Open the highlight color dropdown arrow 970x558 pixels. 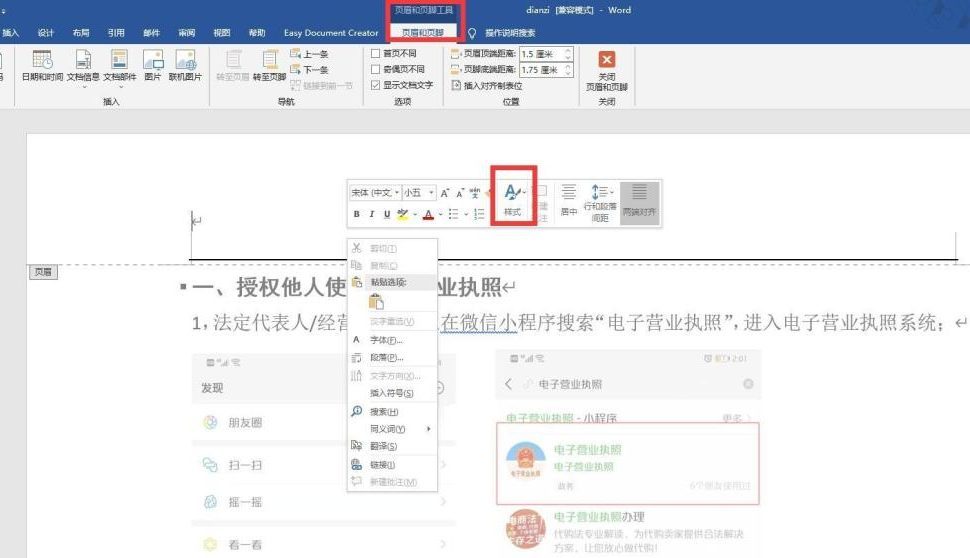tap(415, 214)
